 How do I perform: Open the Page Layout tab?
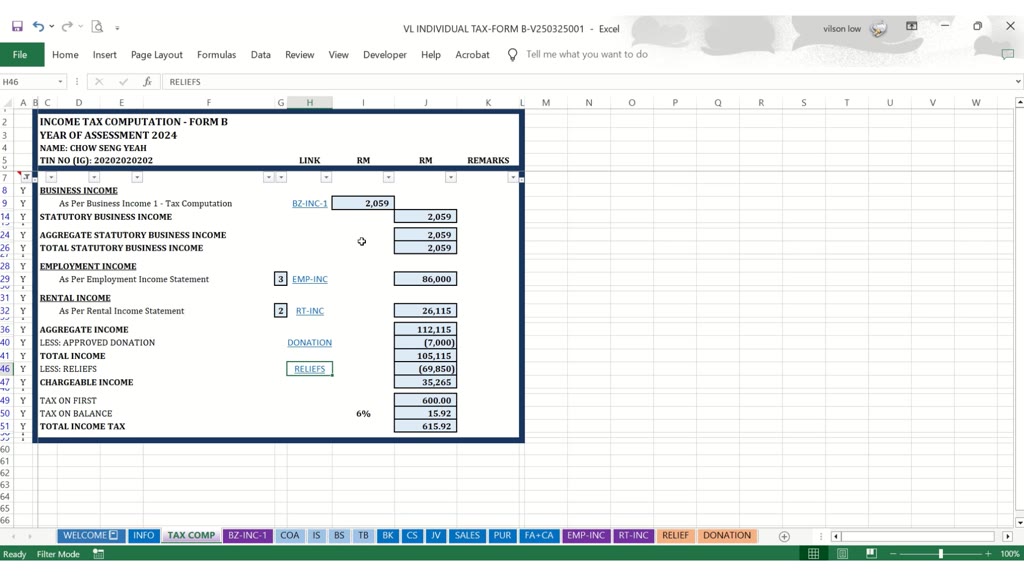click(x=157, y=55)
